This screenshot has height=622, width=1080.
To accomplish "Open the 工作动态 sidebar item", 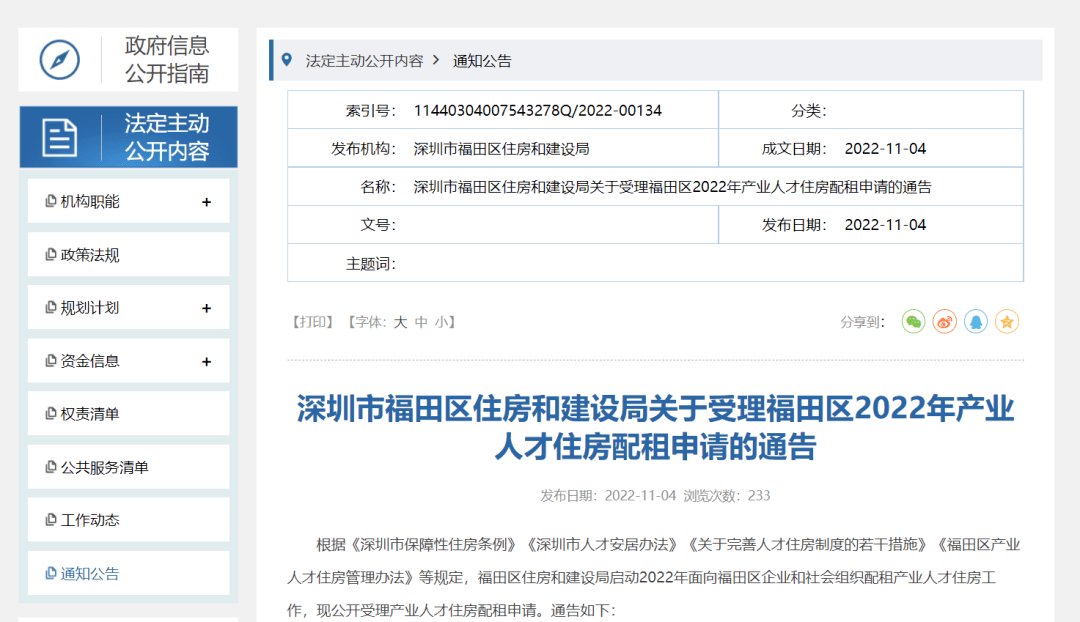I will (128, 520).
